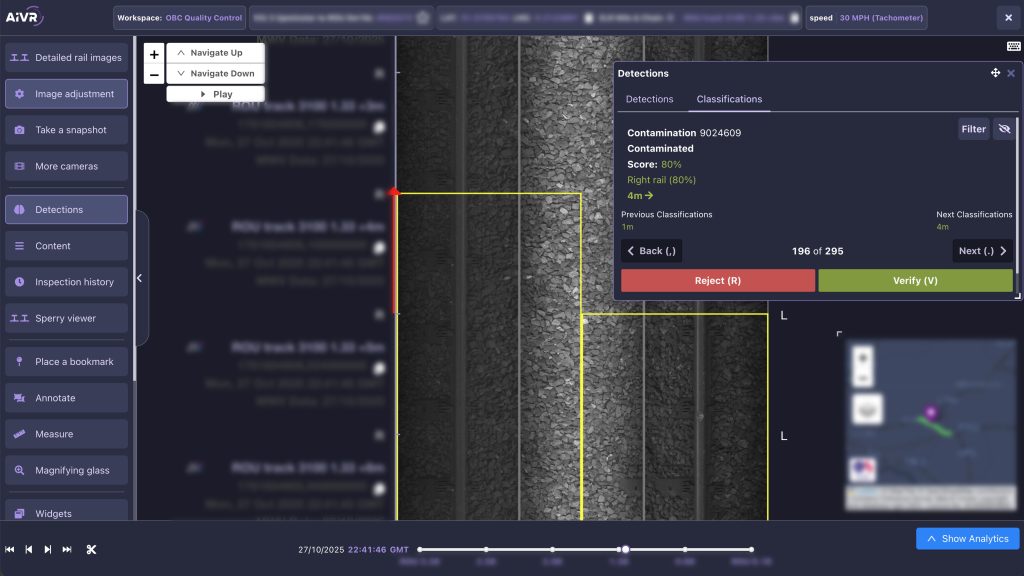Screen dimensions: 1024x576
Task: Place a bookmark on the track
Action: [x=66, y=362]
